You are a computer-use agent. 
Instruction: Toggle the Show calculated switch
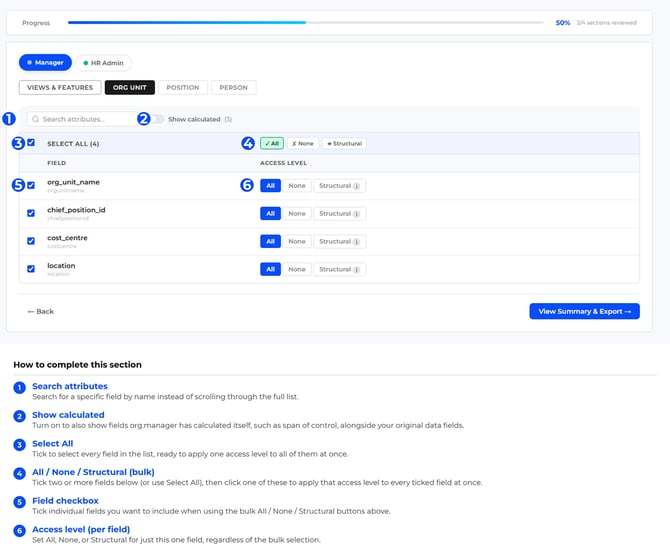click(158, 119)
